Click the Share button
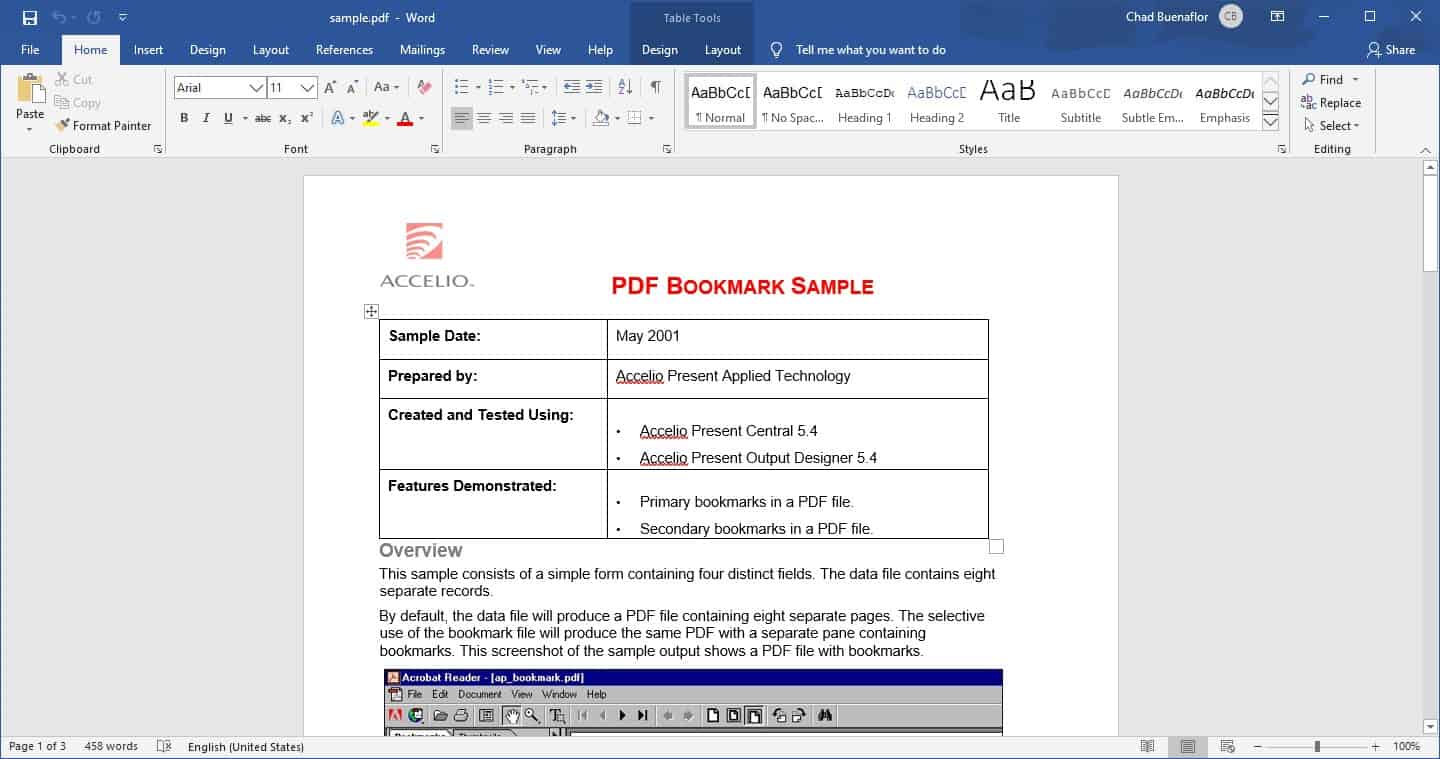Image resolution: width=1440 pixels, height=759 pixels. (1391, 49)
